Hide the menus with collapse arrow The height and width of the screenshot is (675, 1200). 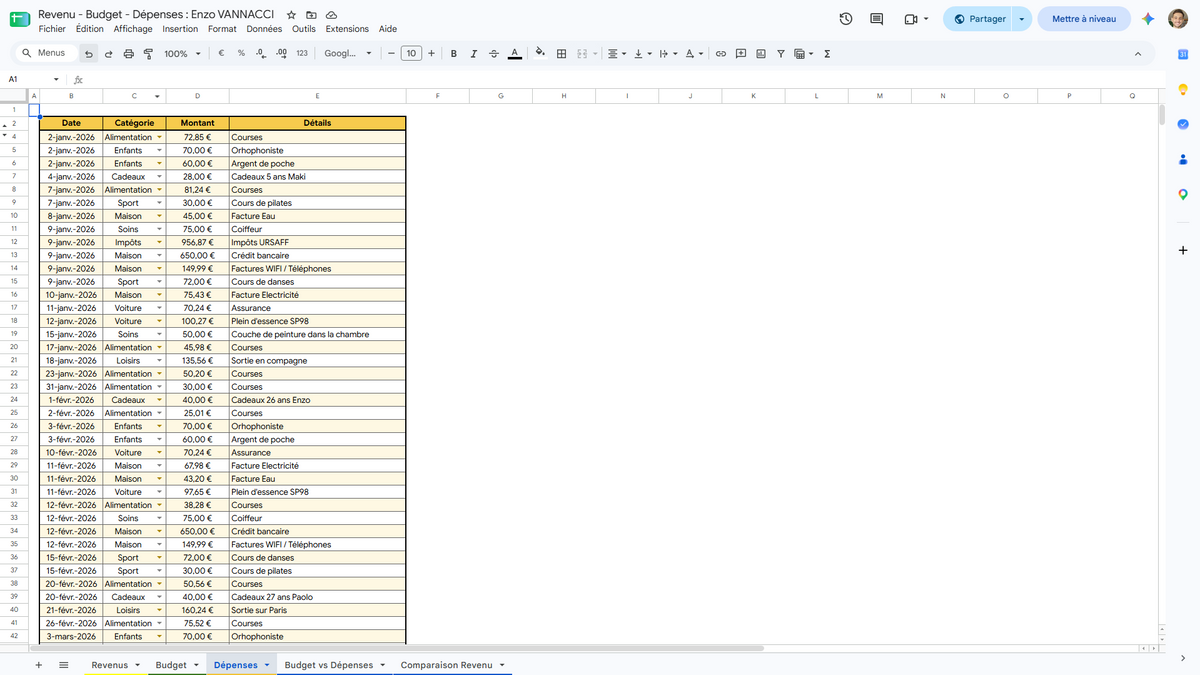(x=1138, y=54)
